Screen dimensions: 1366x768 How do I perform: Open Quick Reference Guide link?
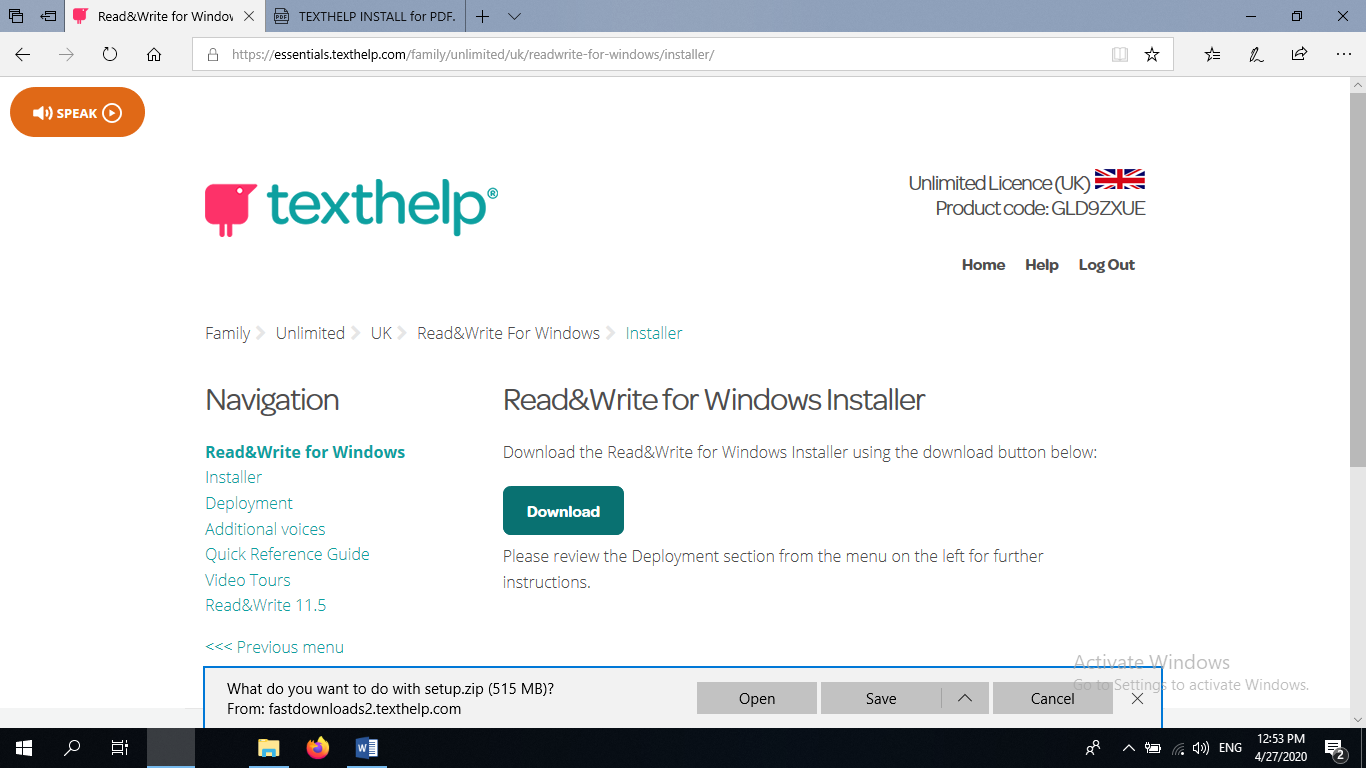click(x=287, y=554)
